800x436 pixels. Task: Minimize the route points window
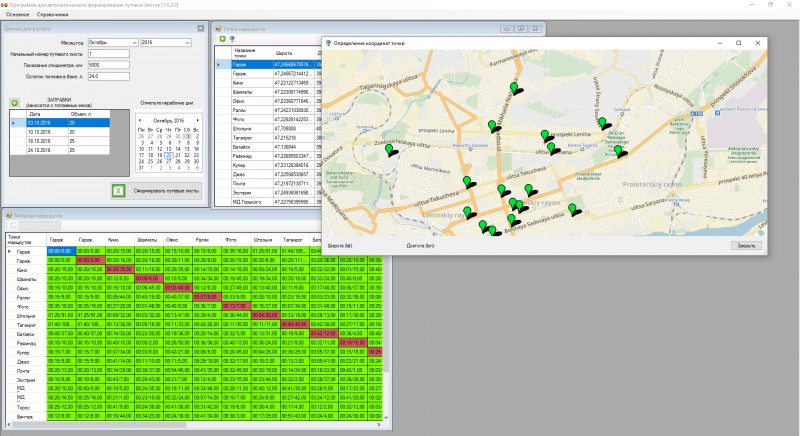click(507, 29)
